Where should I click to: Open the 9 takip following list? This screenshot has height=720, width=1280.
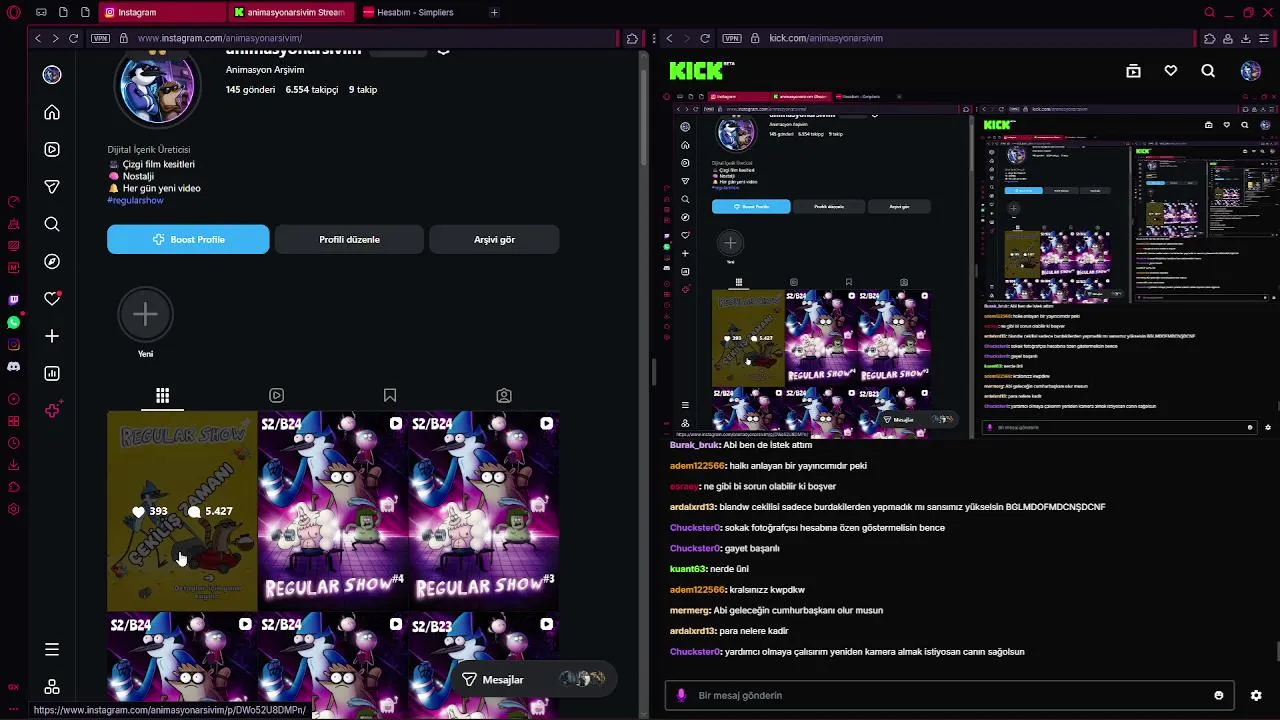363,89
